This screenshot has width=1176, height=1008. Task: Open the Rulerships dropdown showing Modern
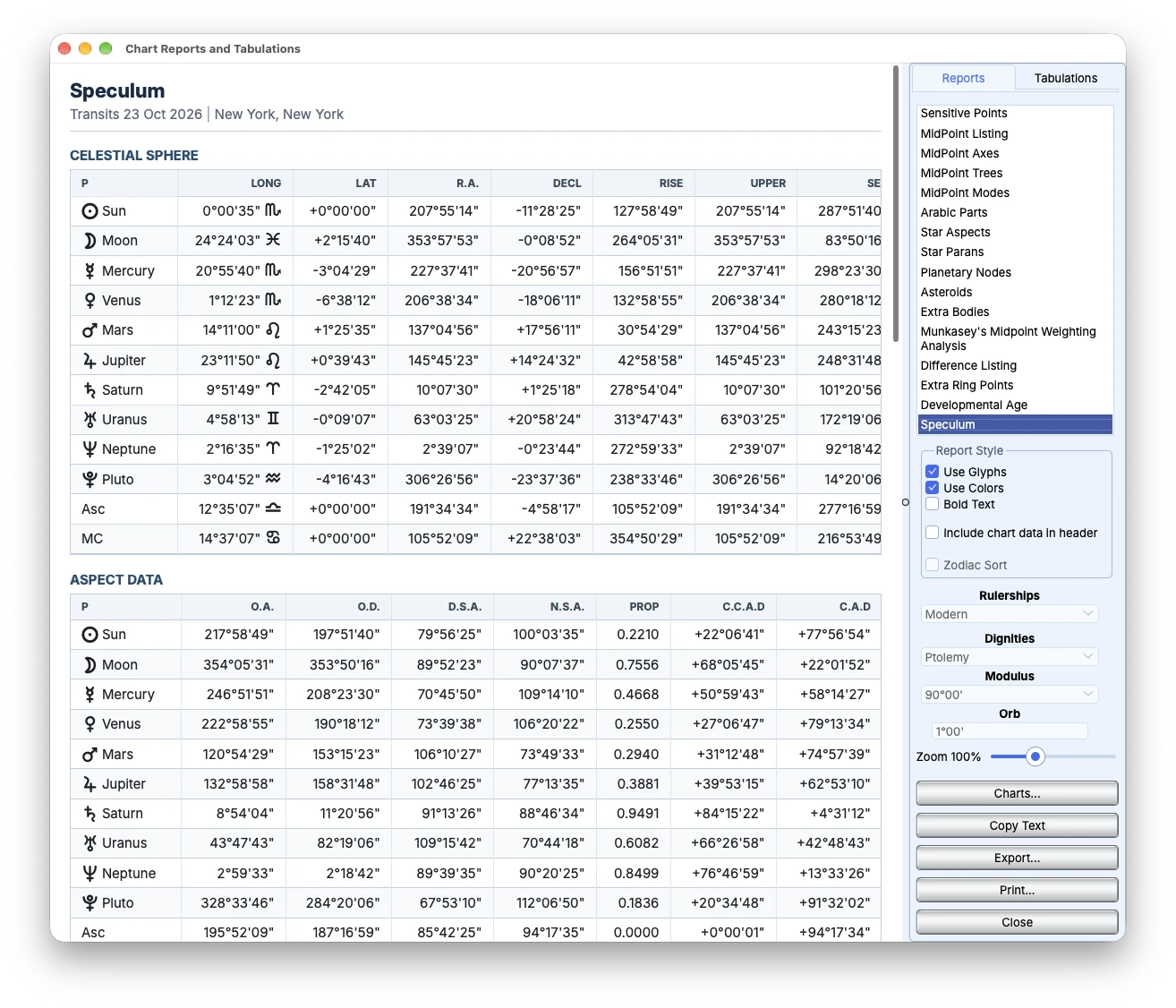click(1010, 614)
